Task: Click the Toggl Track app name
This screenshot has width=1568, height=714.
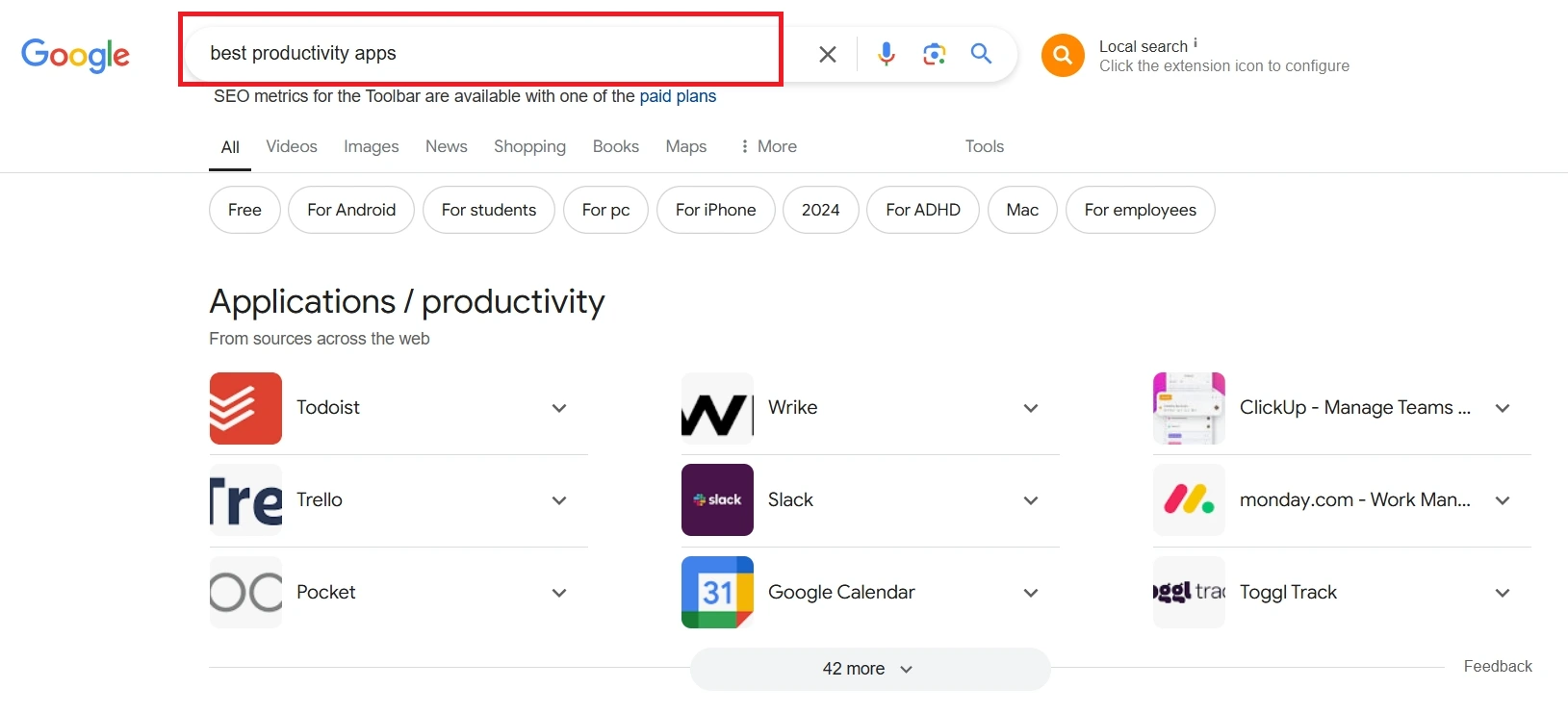Action: [1288, 593]
